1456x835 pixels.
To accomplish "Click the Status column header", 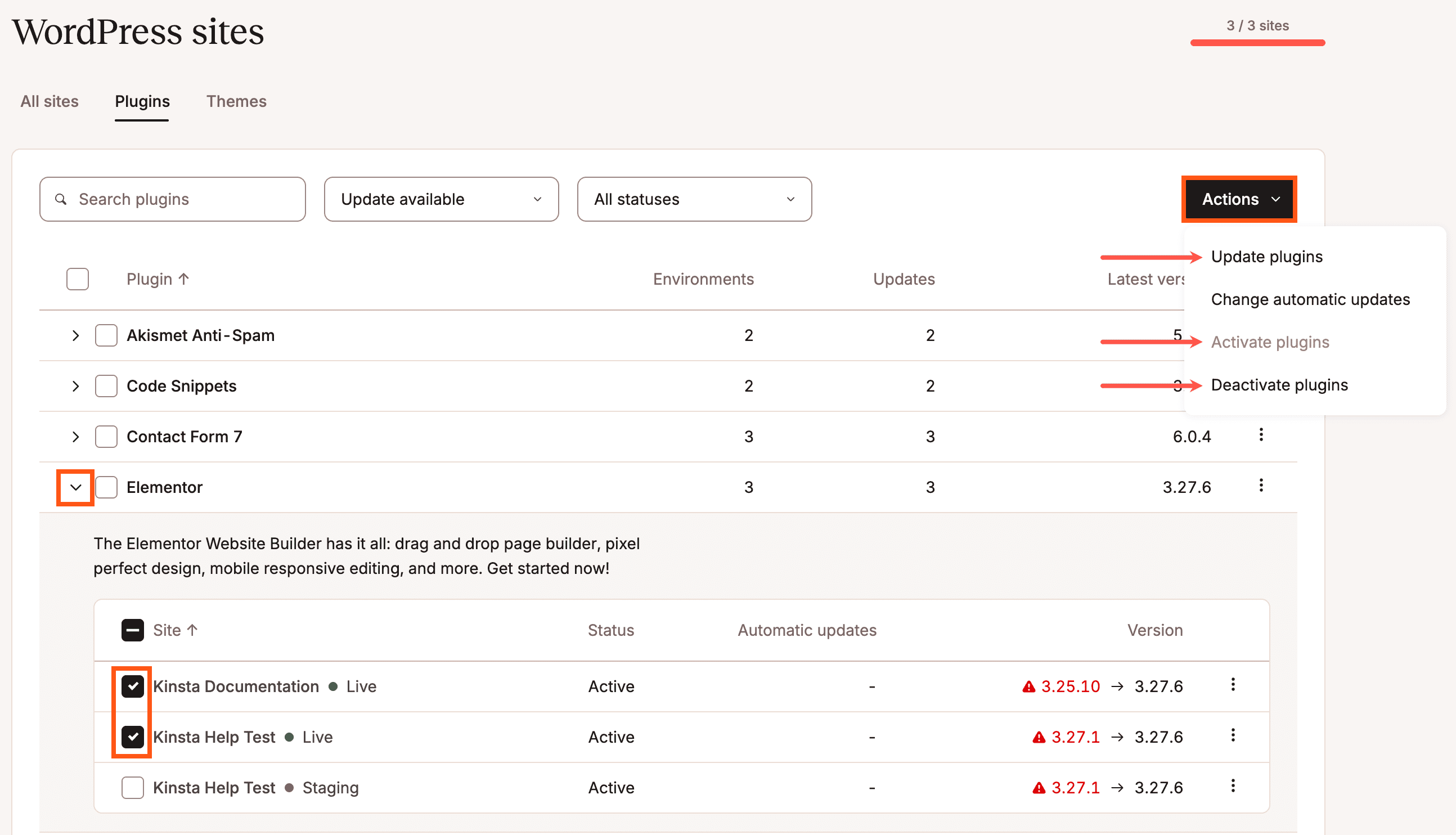I will (610, 630).
